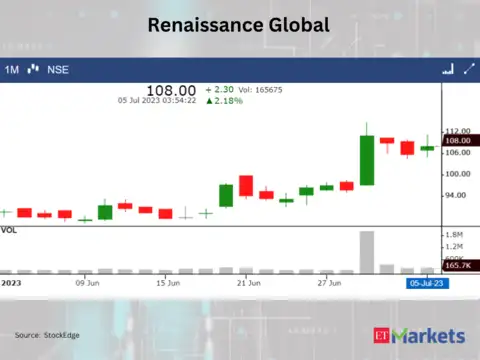Click the 15 Jun date label
Viewport: 480px width, 360px height.
(x=168, y=283)
